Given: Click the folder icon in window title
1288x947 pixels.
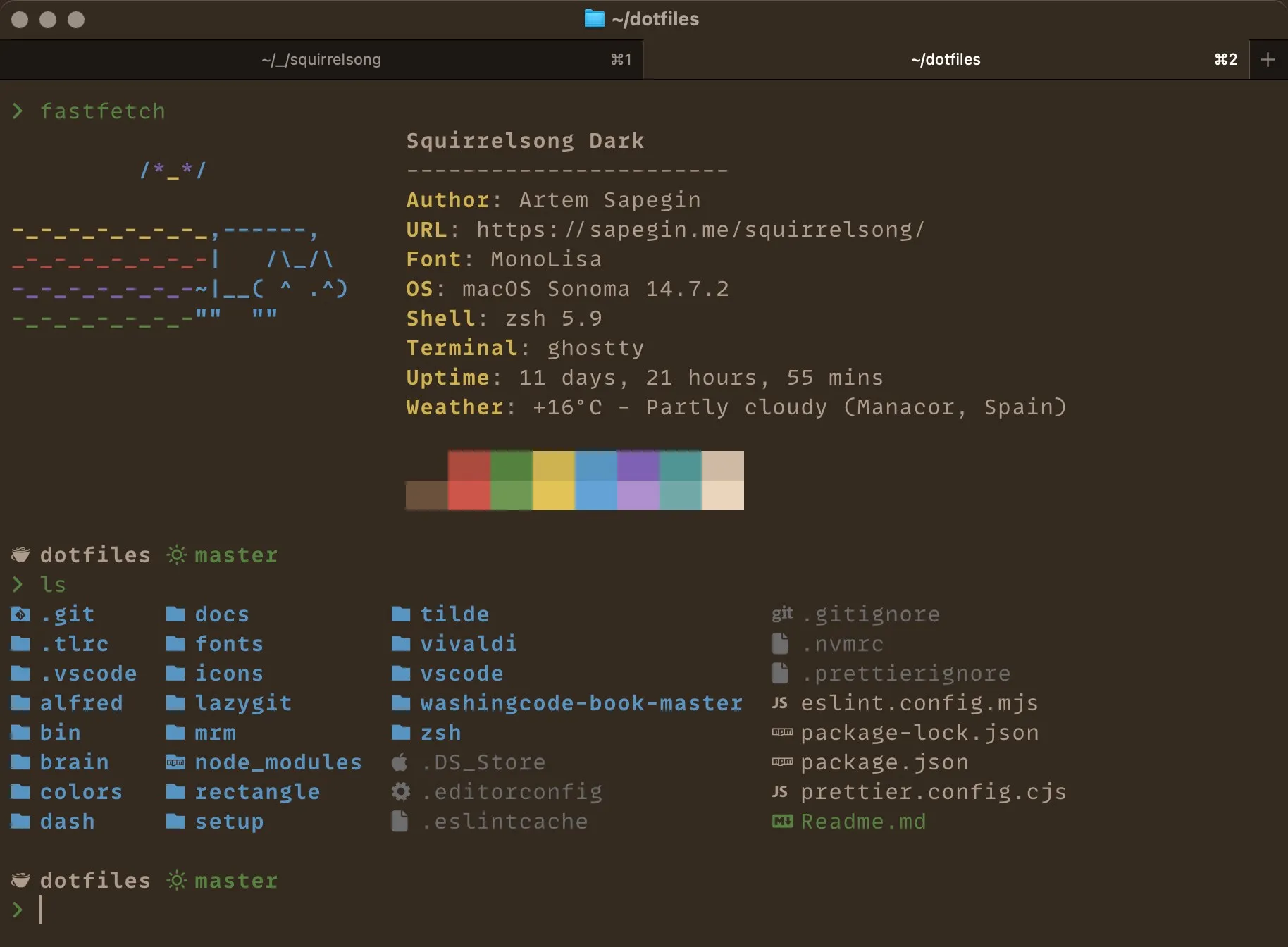Looking at the screenshot, I should tap(594, 19).
